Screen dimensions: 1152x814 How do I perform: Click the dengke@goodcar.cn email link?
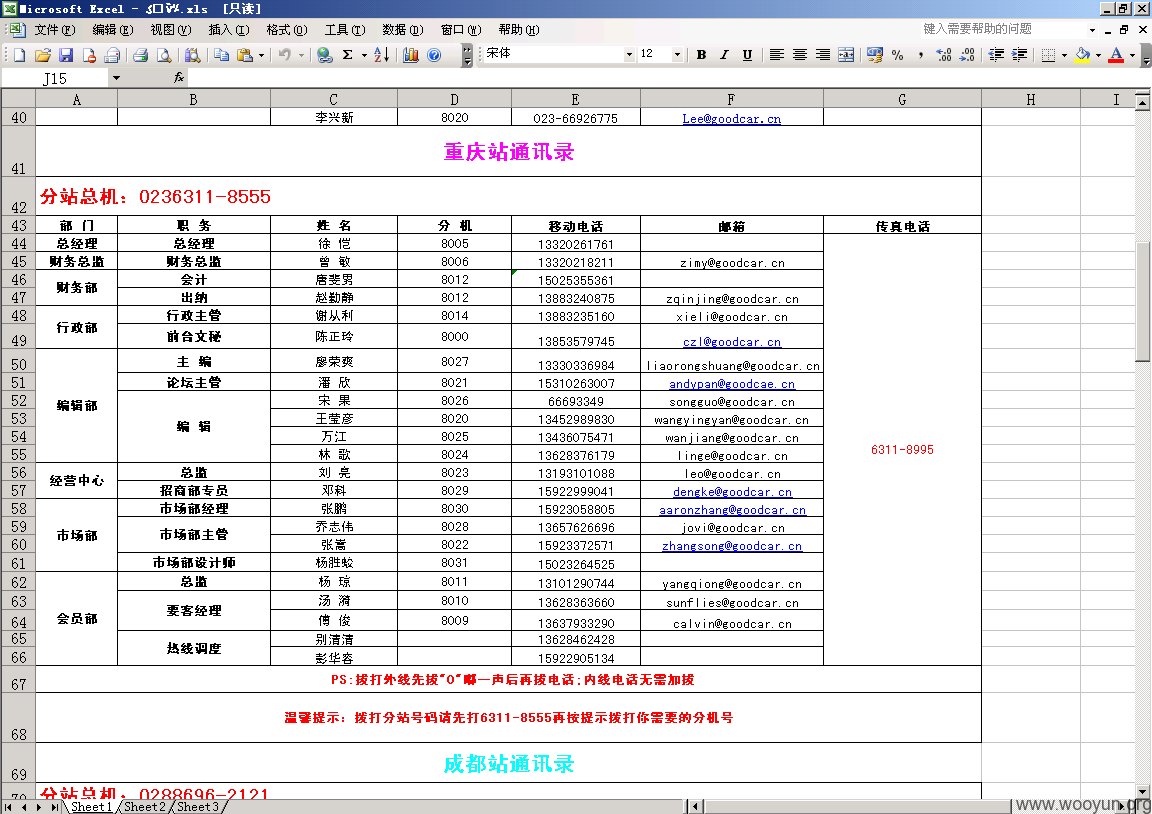coord(732,491)
